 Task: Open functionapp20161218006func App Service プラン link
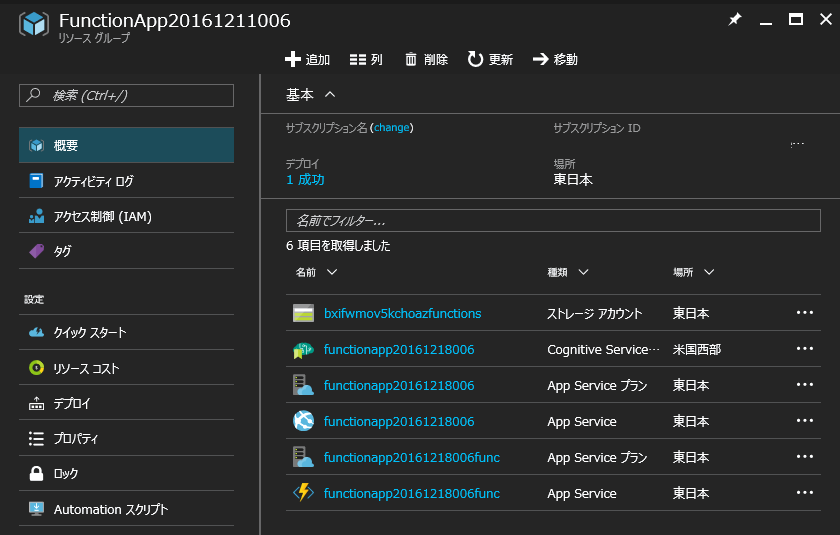pyautogui.click(x=412, y=457)
